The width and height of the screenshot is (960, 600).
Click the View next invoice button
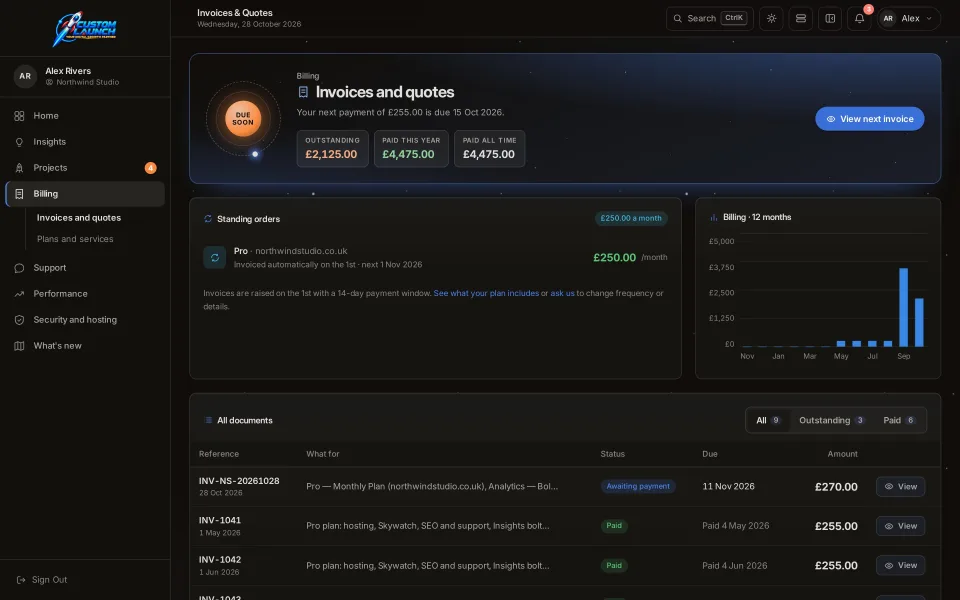(869, 119)
